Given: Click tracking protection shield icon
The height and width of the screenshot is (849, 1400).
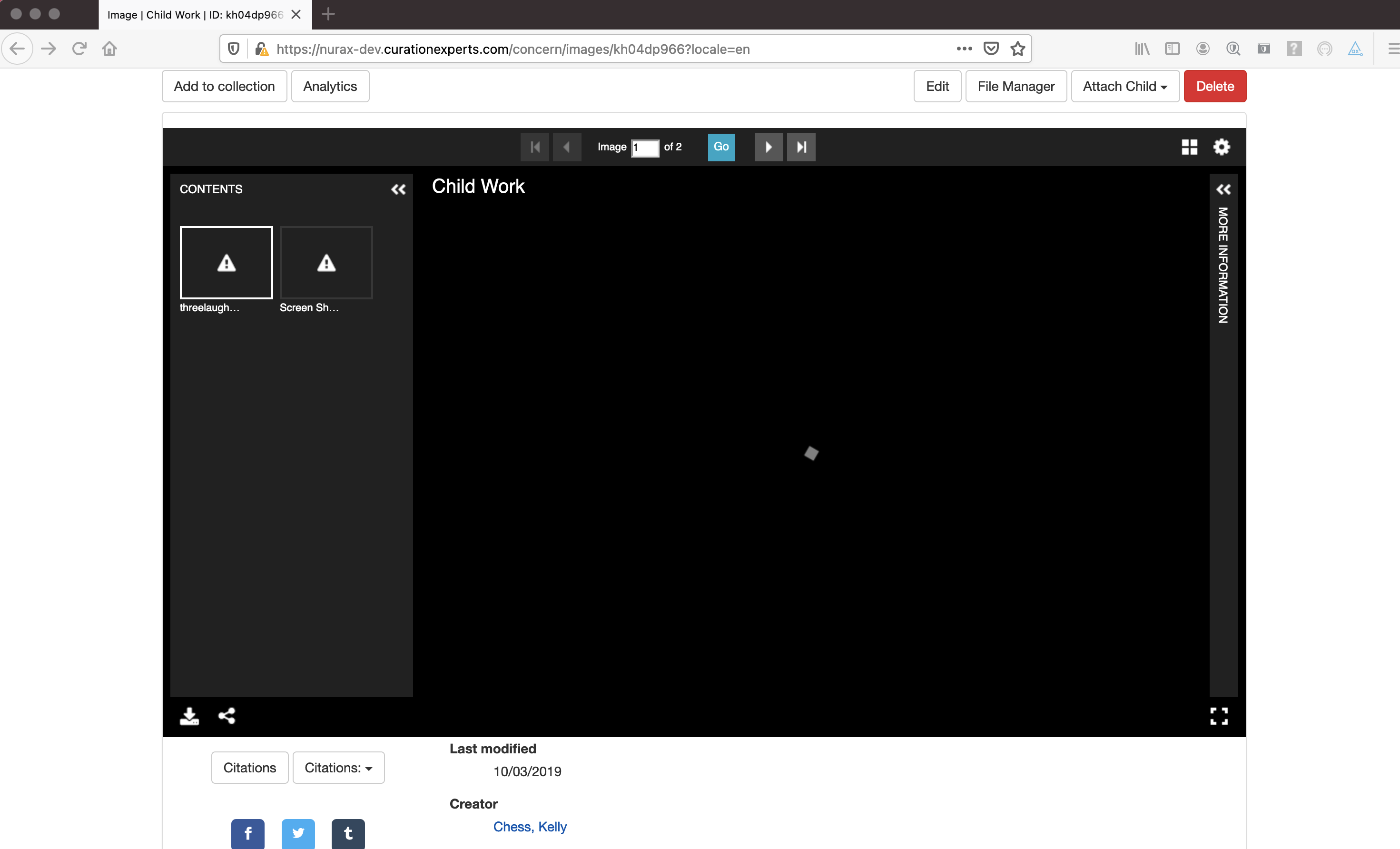Looking at the screenshot, I should (x=234, y=49).
